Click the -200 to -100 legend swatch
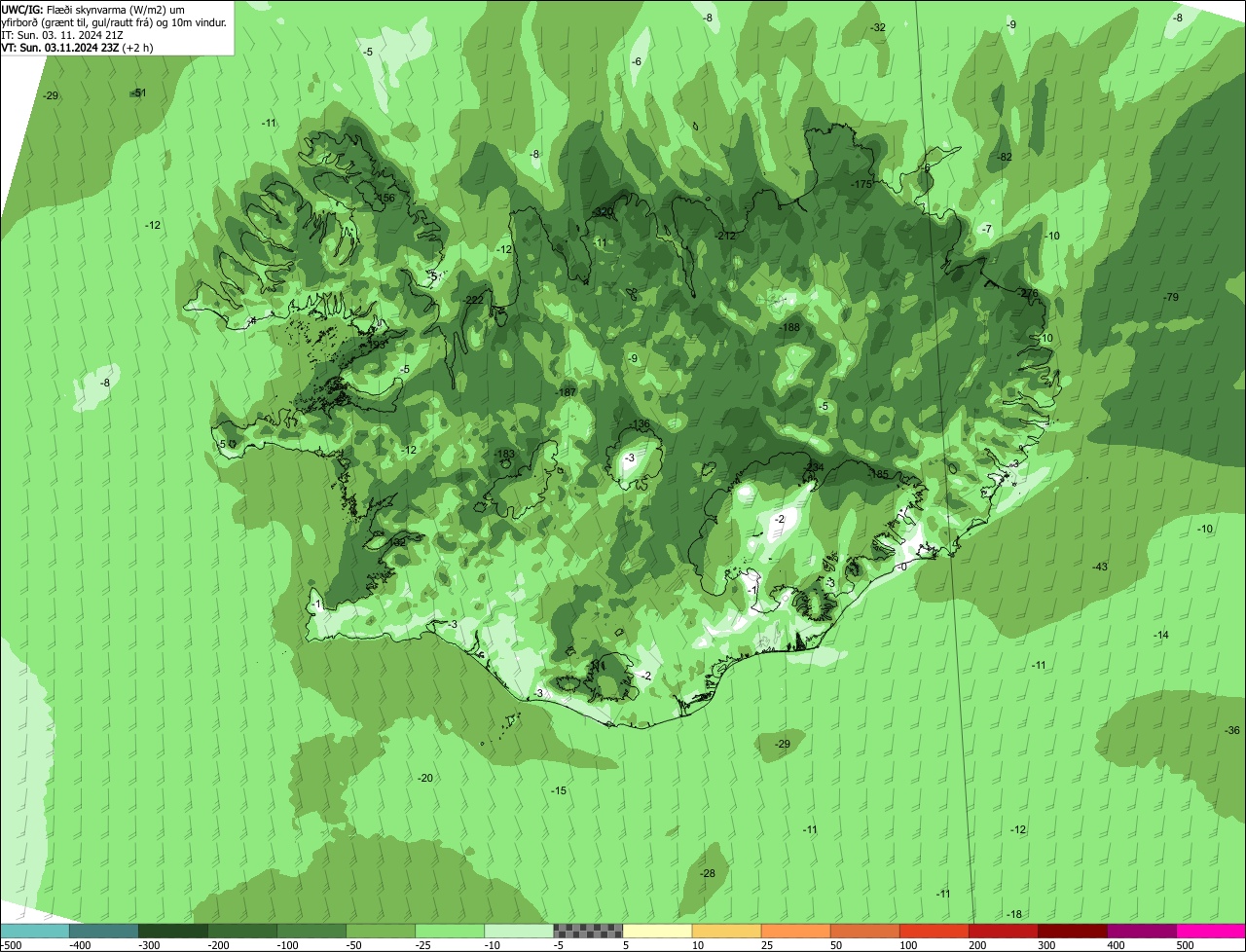The width and height of the screenshot is (1246, 952). pyautogui.click(x=242, y=931)
